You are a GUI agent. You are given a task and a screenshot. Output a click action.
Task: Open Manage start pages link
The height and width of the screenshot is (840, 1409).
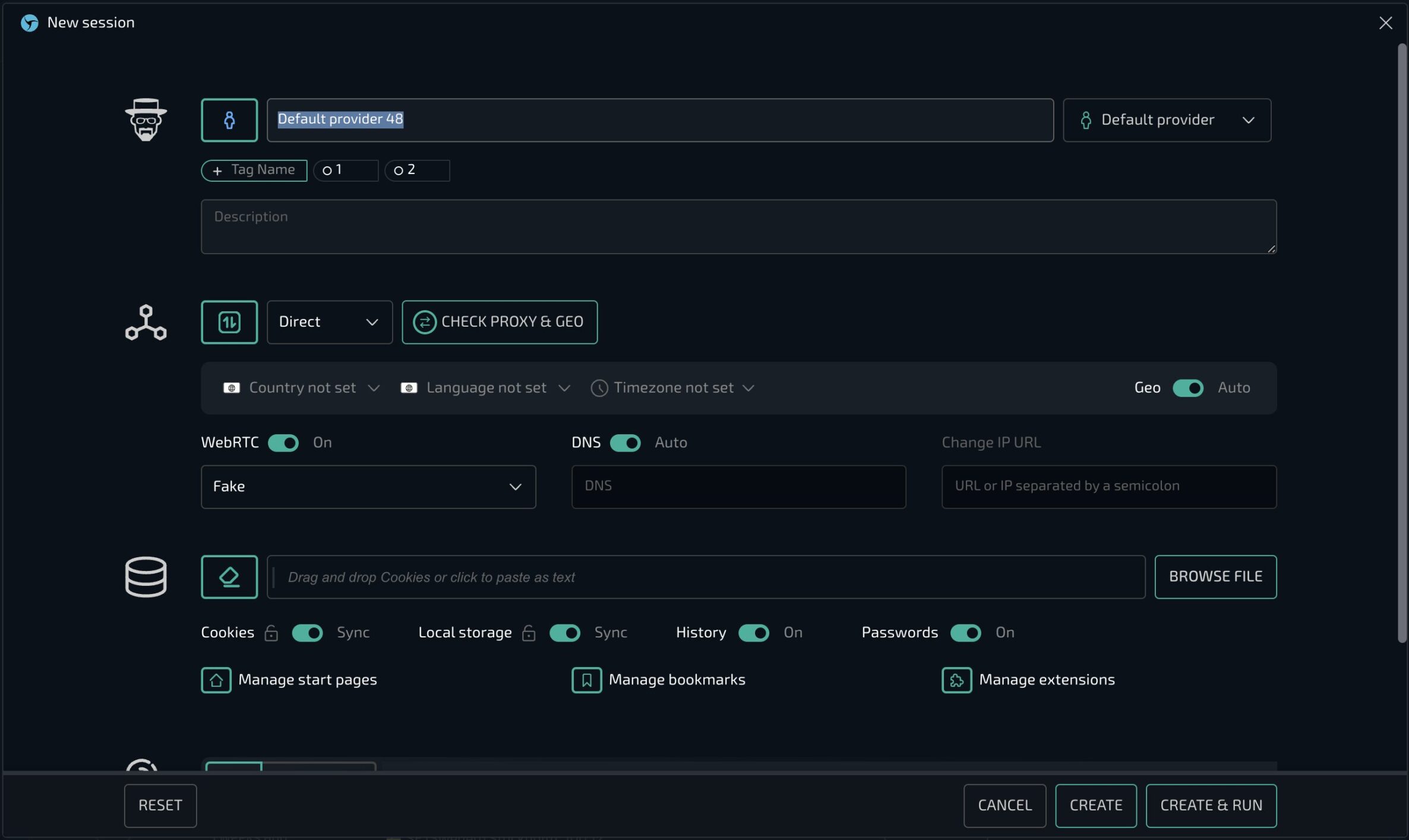coord(308,680)
